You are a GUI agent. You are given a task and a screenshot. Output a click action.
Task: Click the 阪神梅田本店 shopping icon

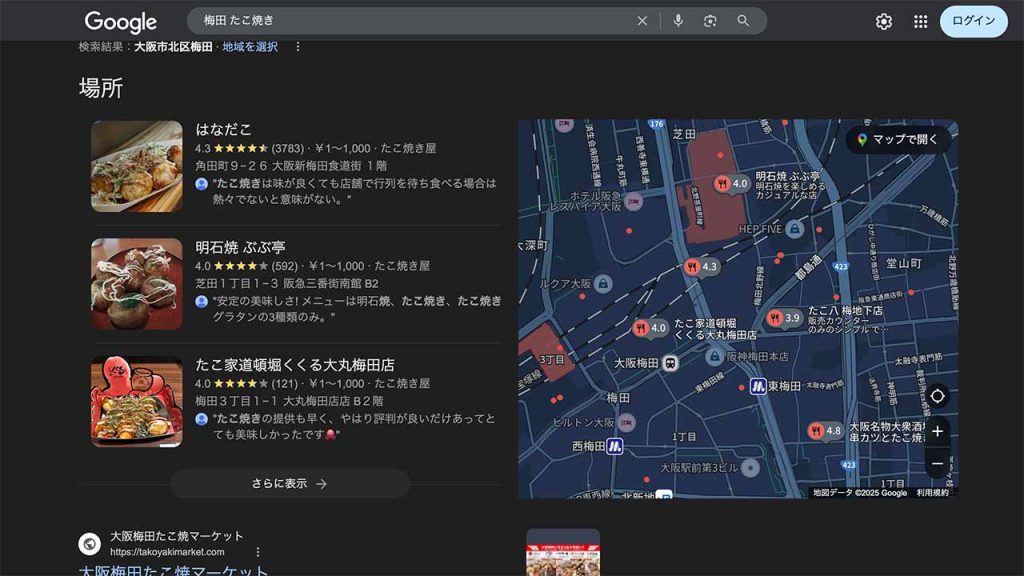[714, 357]
